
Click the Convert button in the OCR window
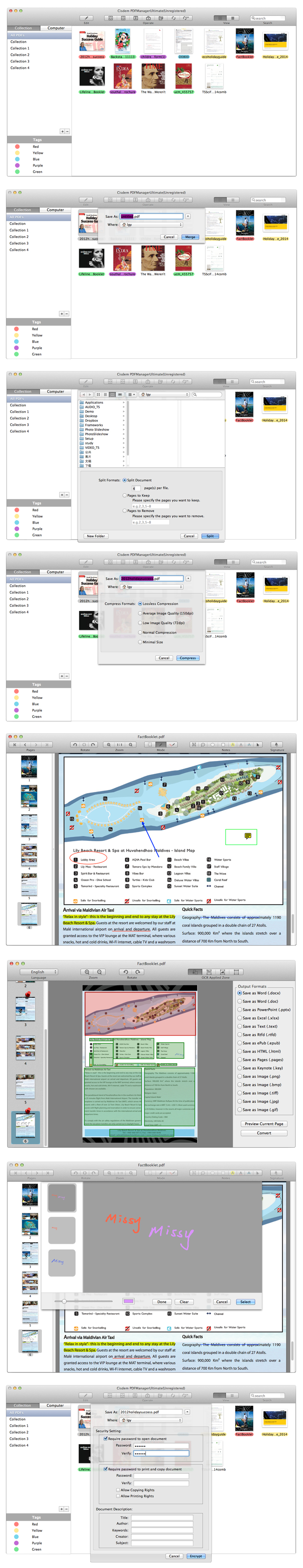point(264,1133)
